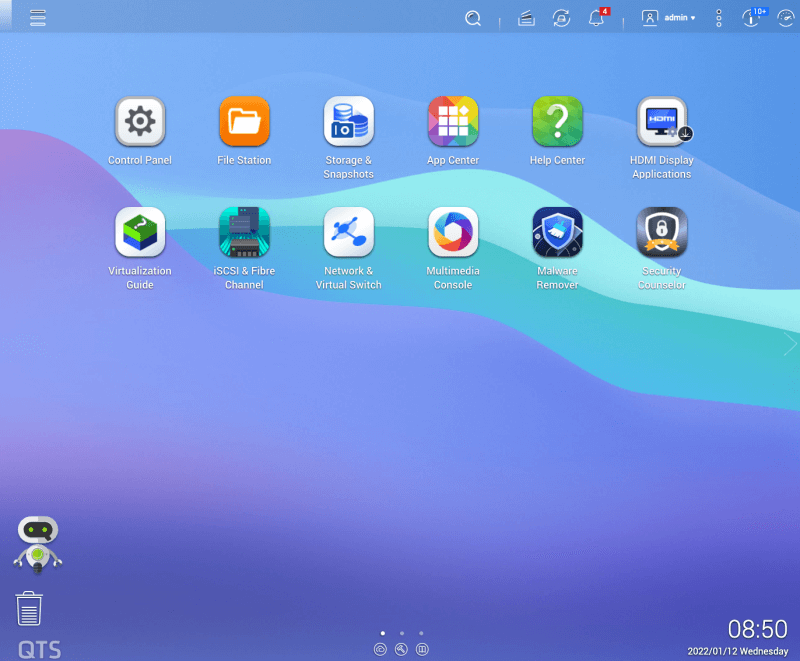Viewport: 800px width, 661px height.
Task: Open iSCSI & Fibre Channel settings
Action: pos(244,232)
